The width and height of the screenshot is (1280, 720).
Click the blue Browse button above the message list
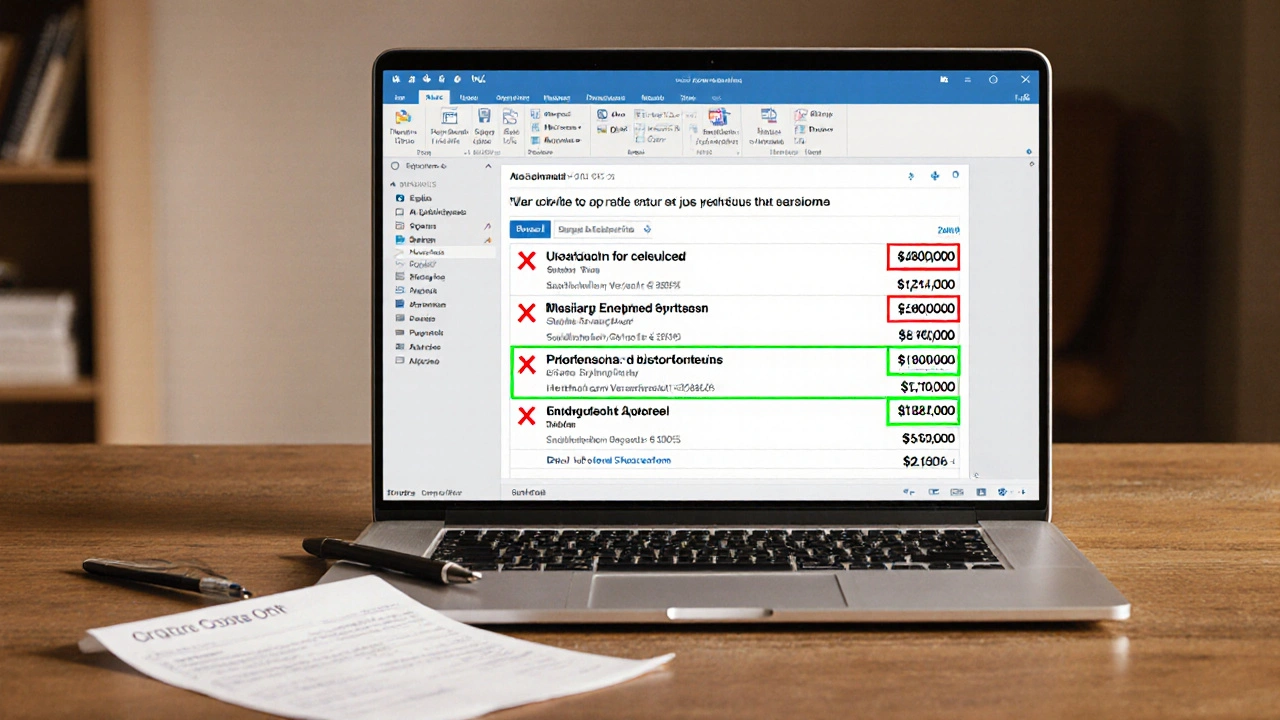[529, 229]
